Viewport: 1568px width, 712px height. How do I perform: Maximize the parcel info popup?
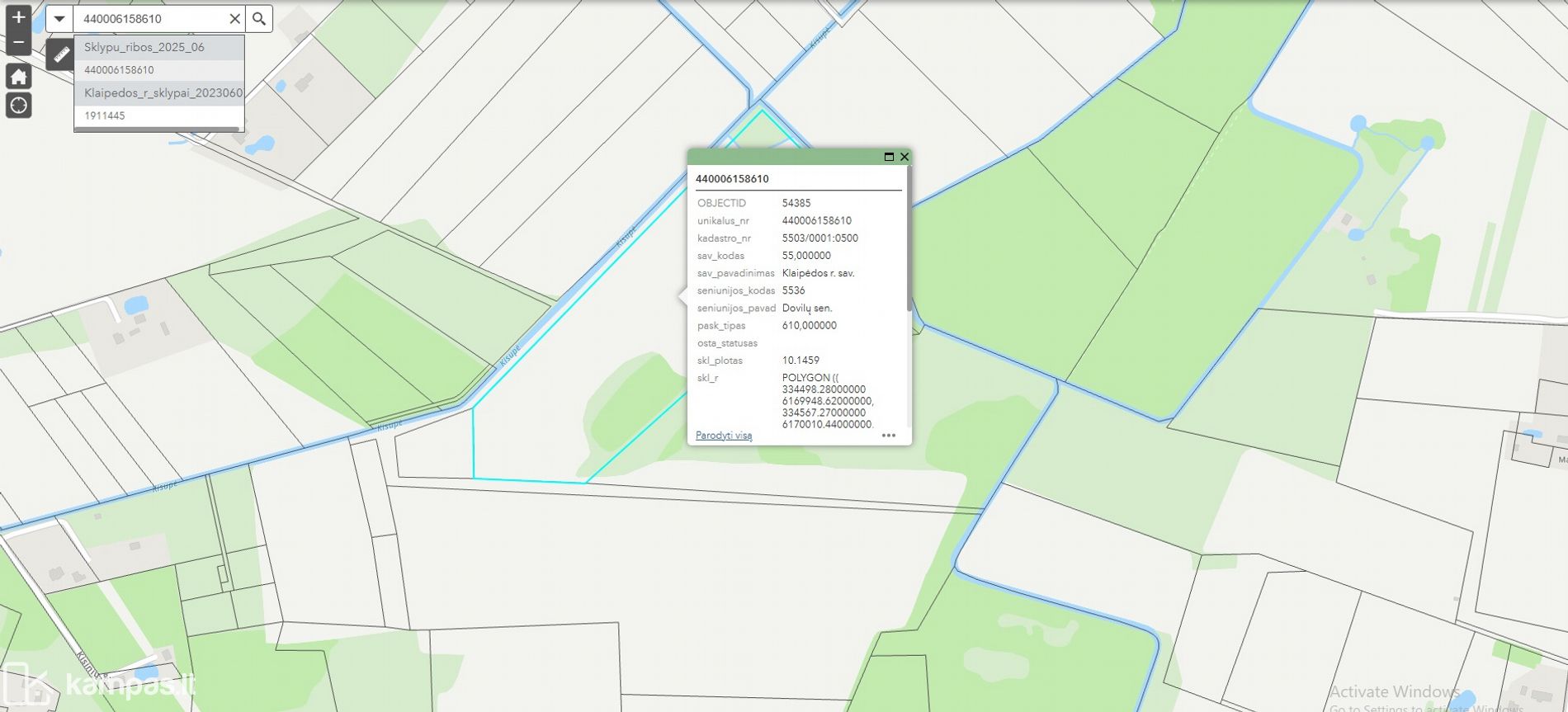[x=889, y=157]
